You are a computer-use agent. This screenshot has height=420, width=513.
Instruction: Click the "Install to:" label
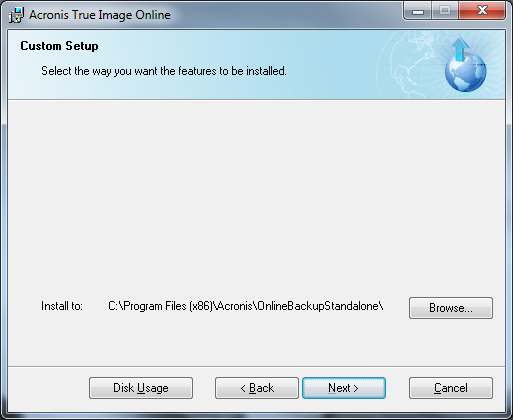pyautogui.click(x=62, y=306)
